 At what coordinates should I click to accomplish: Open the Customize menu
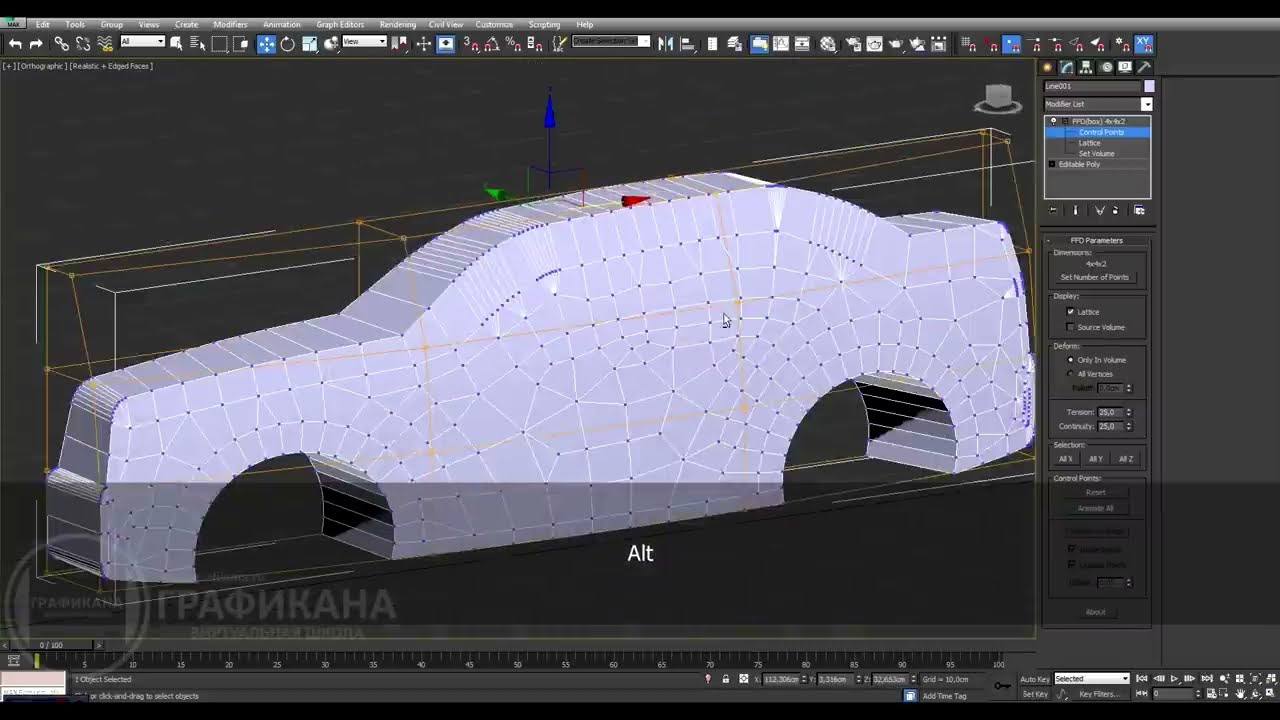494,24
